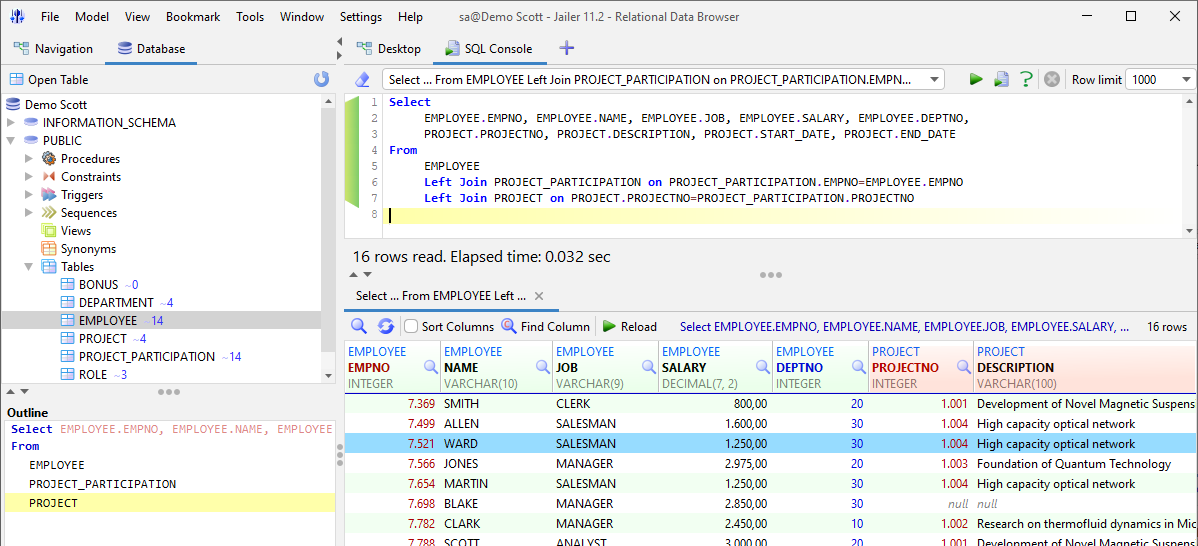
Task: Click the magnifier search icon in results toolbar
Action: tap(358, 326)
